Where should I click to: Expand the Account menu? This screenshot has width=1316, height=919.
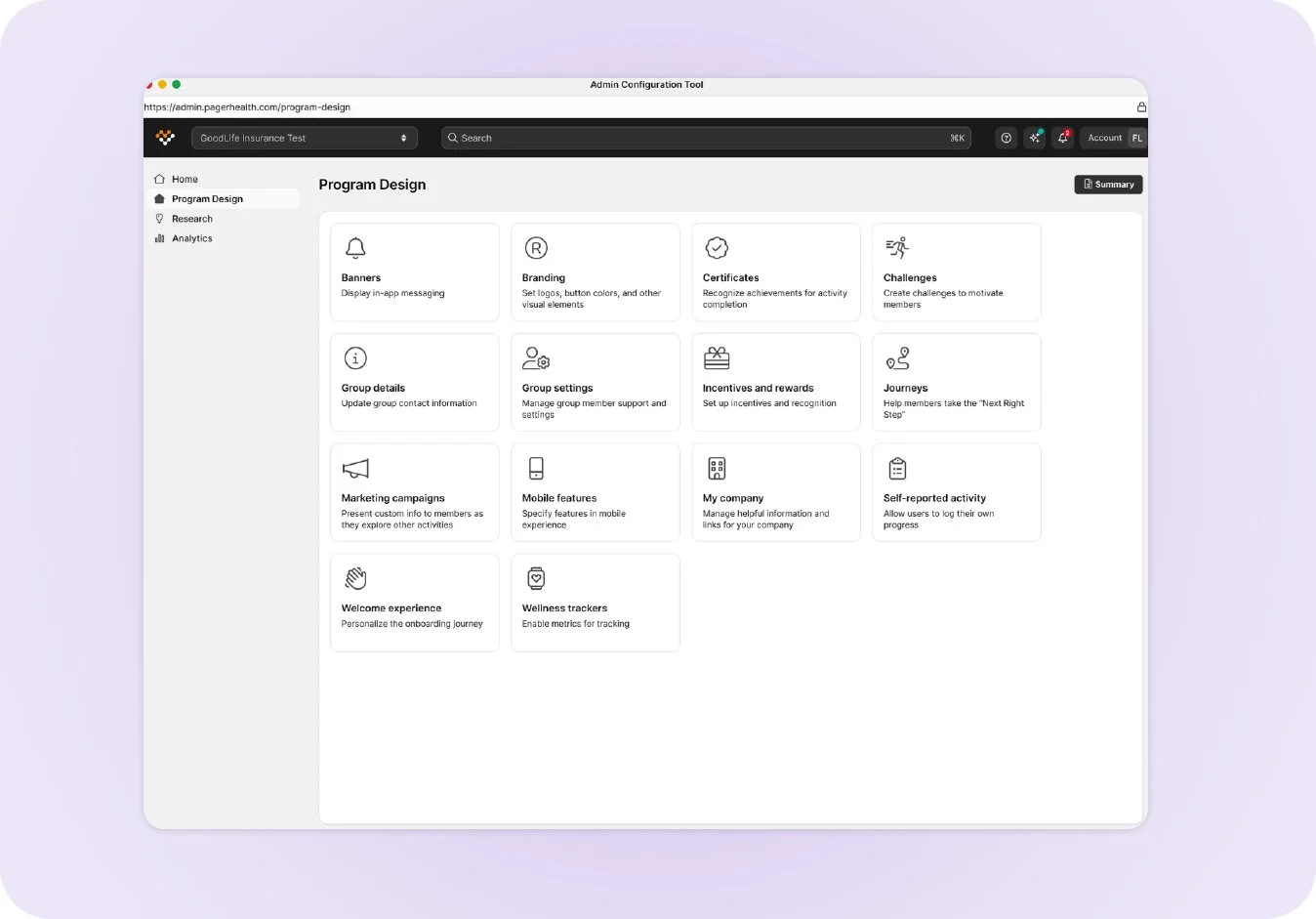[1104, 138]
